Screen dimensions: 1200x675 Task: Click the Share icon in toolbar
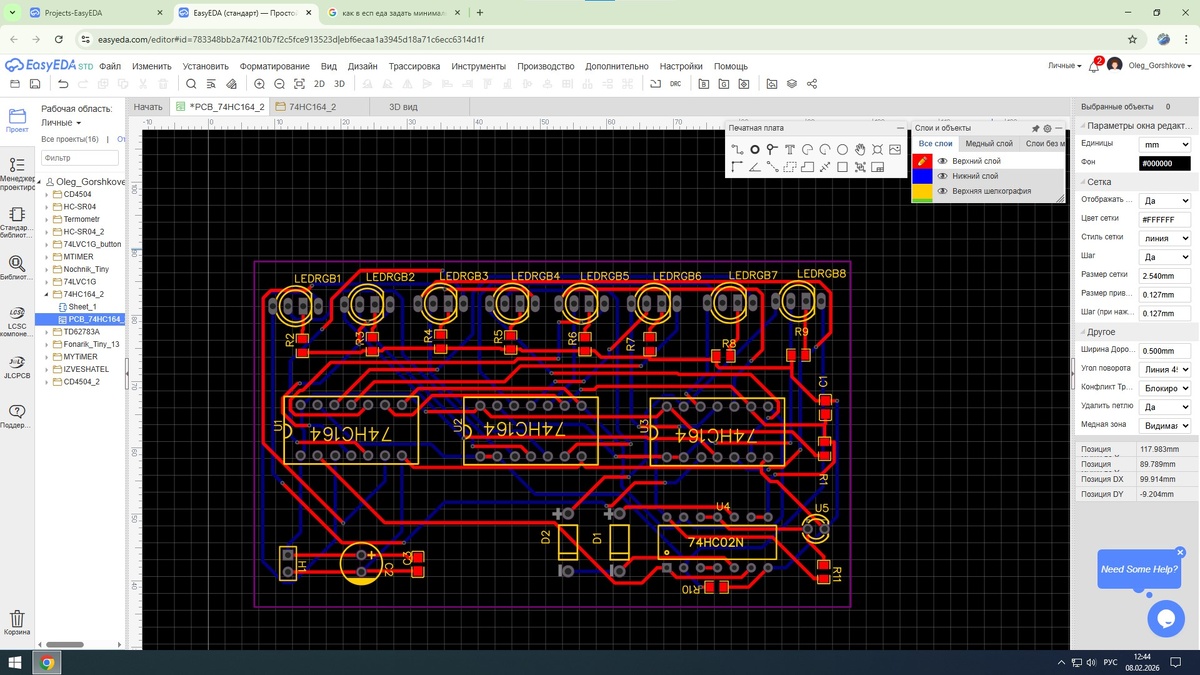[x=812, y=84]
